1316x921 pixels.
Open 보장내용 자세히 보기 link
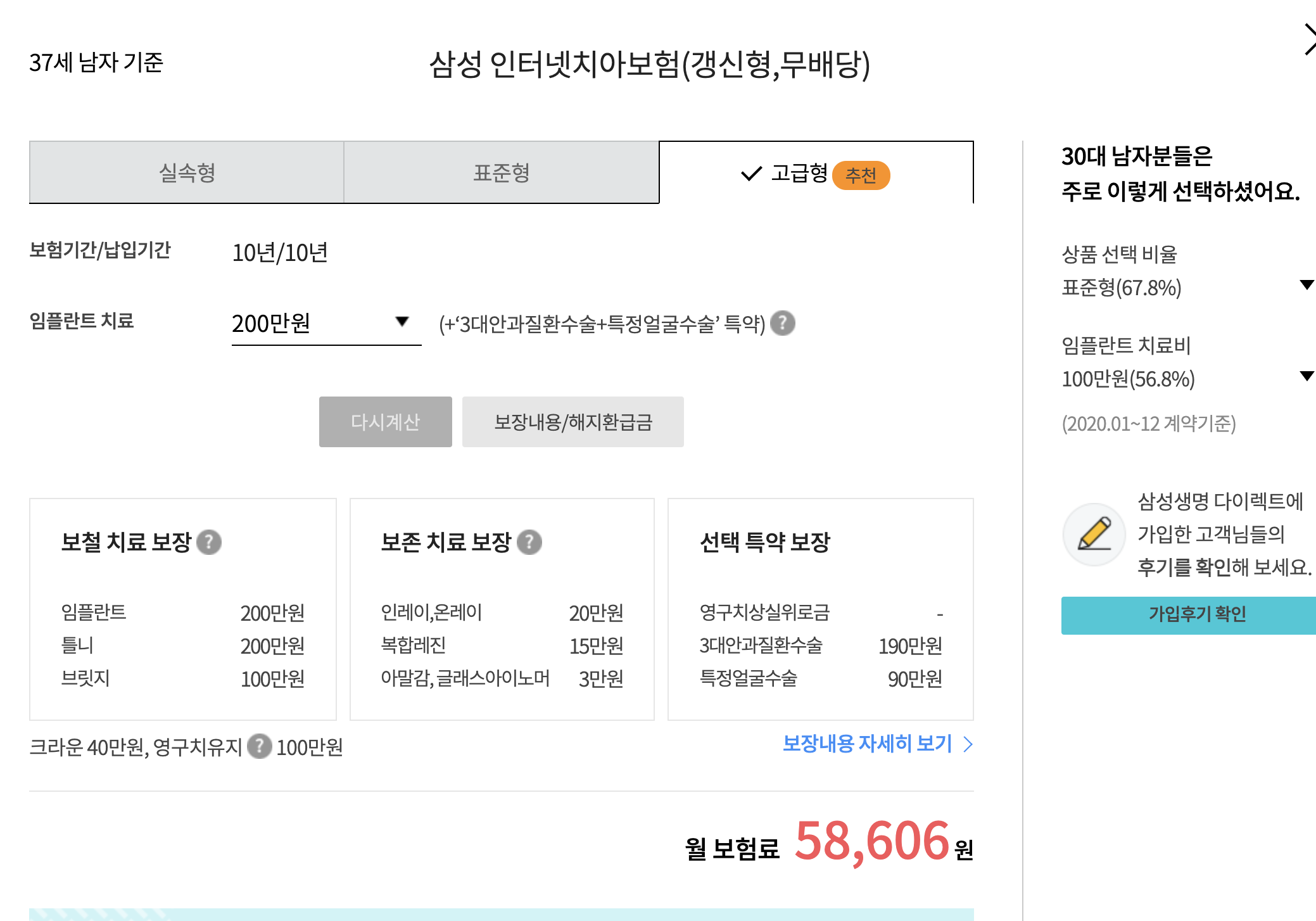pos(867,744)
